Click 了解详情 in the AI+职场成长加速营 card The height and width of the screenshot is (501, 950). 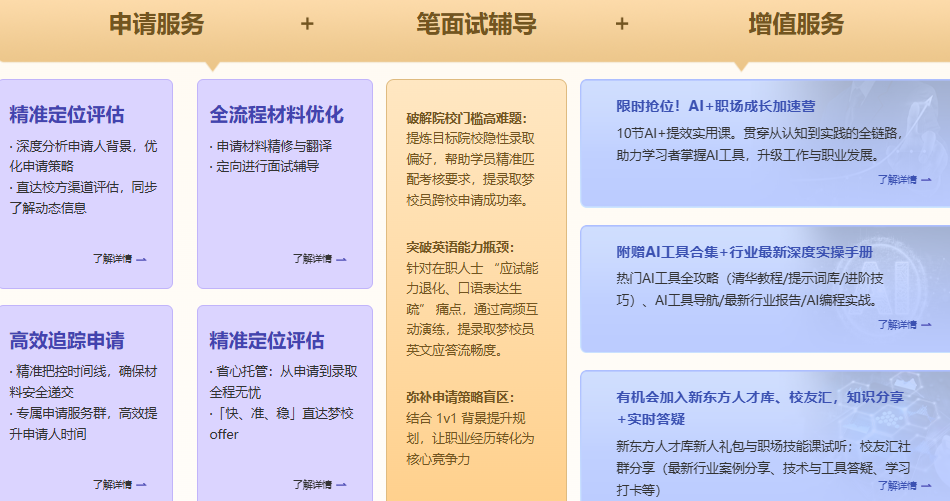905,180
